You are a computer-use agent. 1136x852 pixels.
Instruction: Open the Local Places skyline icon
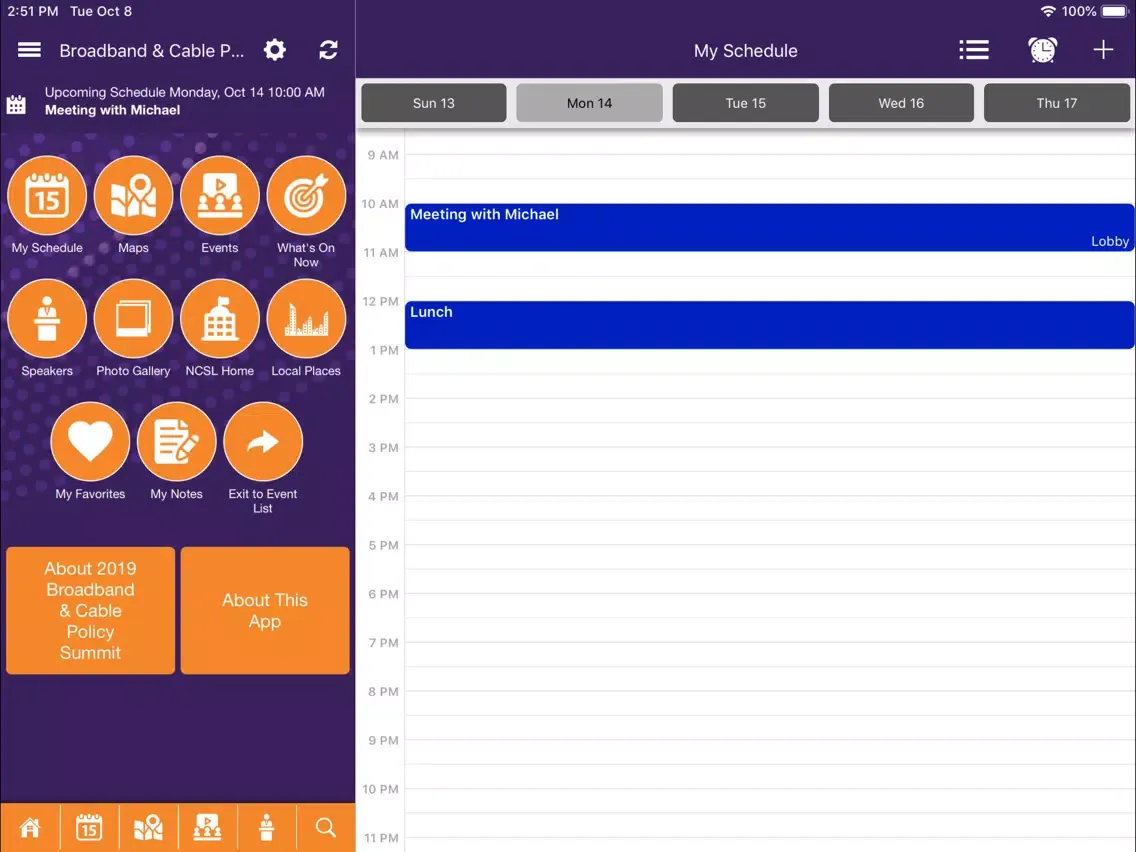[306, 319]
